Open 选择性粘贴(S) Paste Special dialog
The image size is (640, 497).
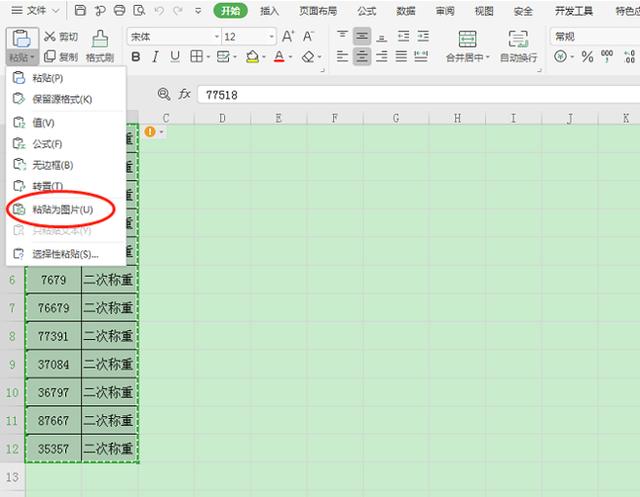pos(66,254)
